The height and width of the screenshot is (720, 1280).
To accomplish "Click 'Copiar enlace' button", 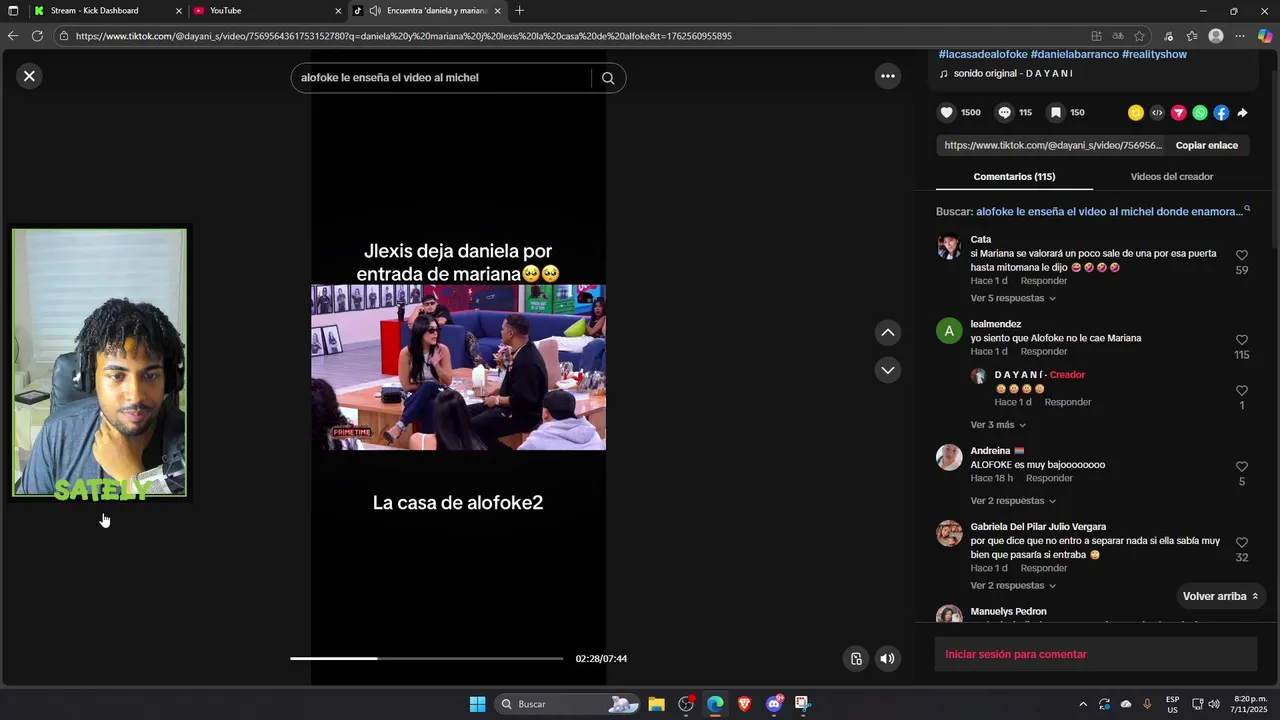I will click(x=1206, y=145).
